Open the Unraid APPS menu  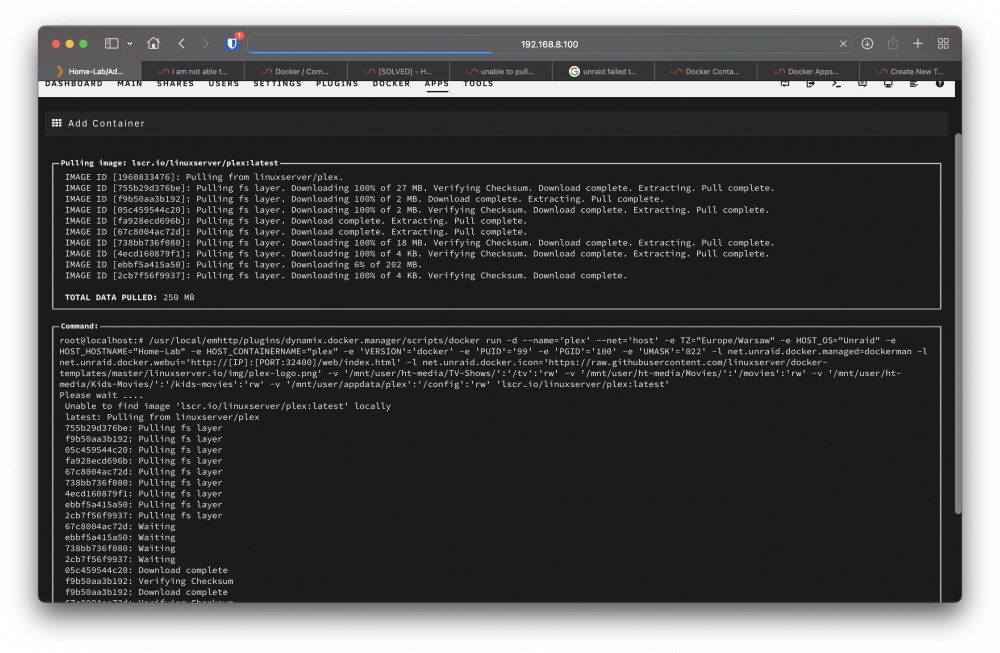click(x=437, y=84)
